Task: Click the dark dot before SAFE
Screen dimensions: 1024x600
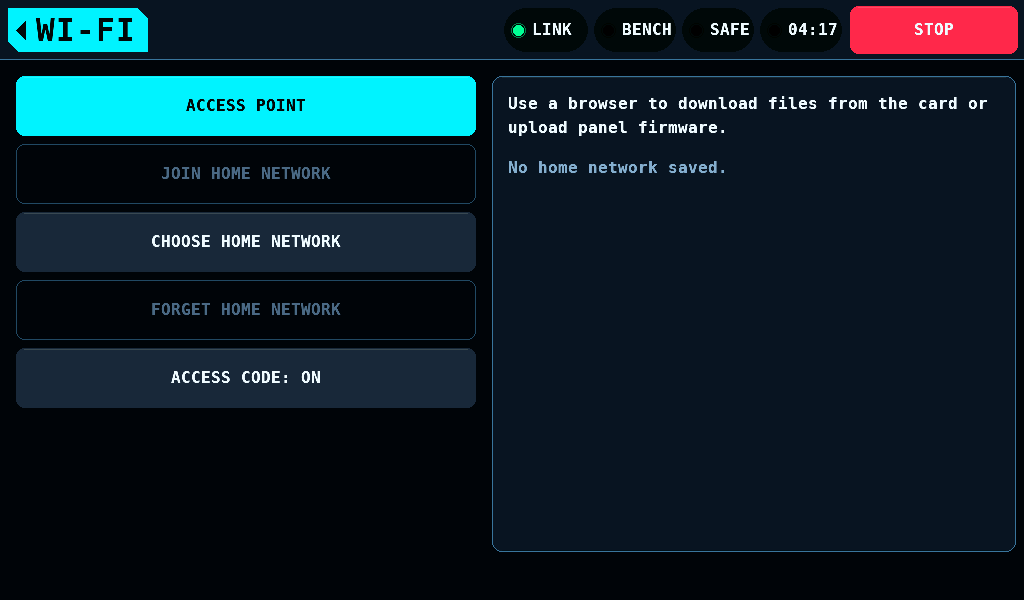Action: click(x=696, y=30)
